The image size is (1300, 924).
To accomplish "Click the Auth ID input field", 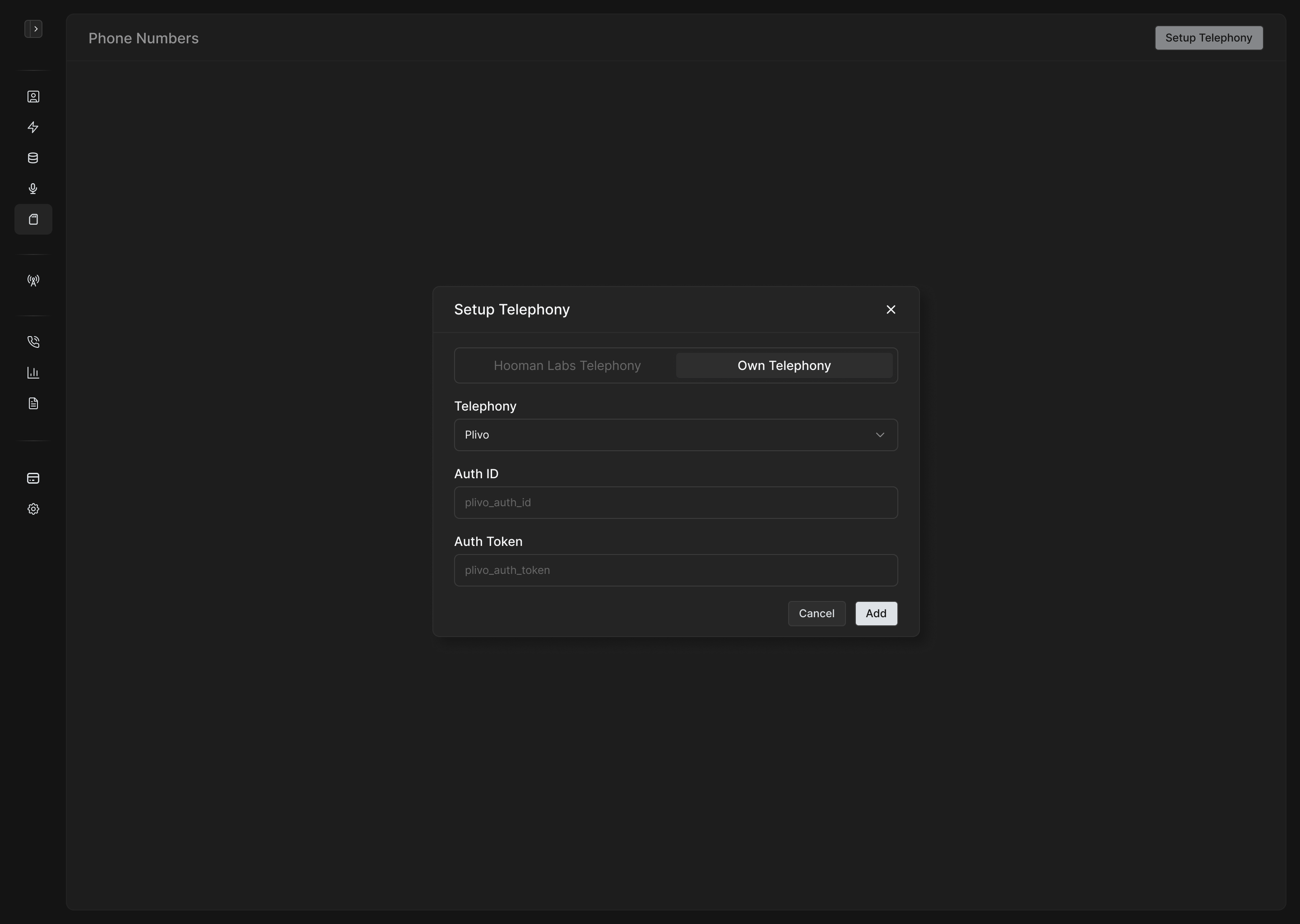I will tap(676, 503).
